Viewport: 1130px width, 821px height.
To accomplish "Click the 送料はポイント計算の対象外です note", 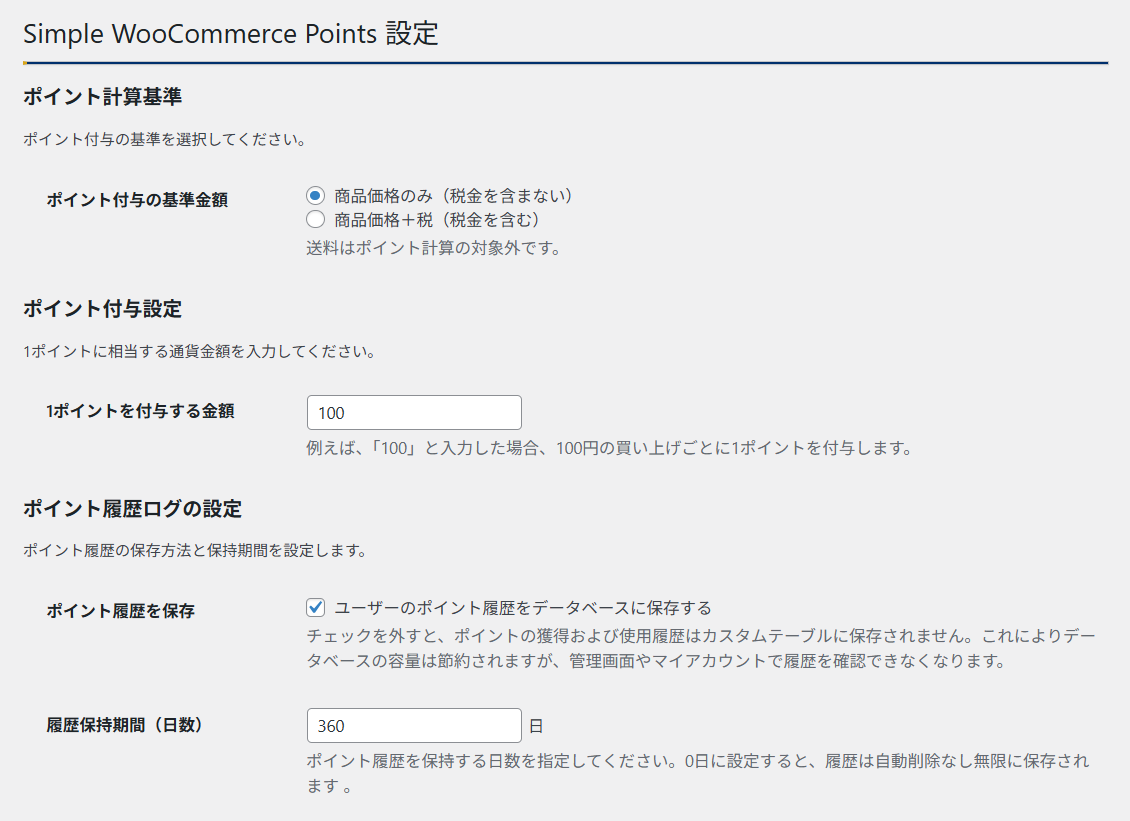I will click(434, 248).
